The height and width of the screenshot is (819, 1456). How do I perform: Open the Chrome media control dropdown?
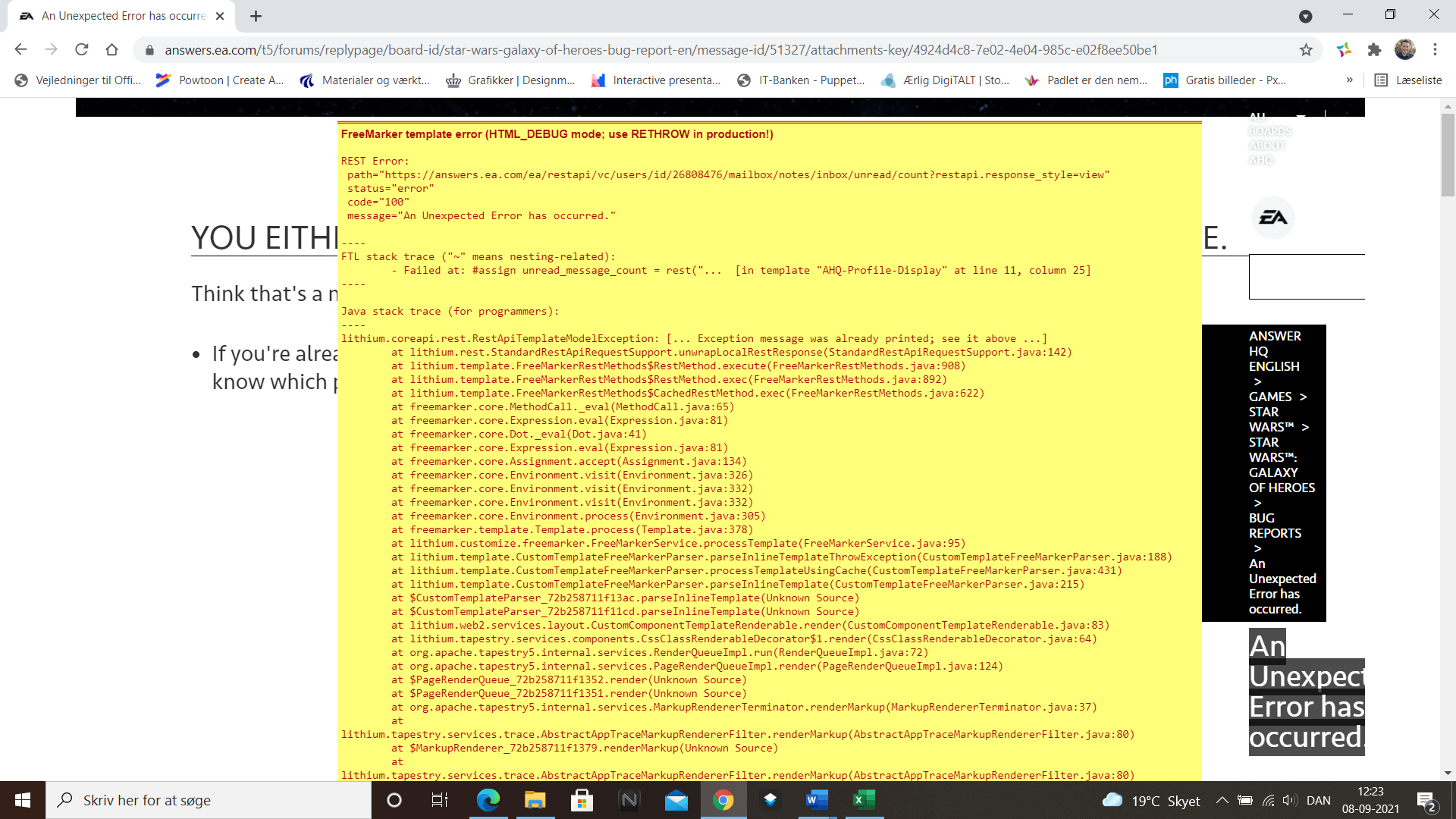(x=1305, y=16)
